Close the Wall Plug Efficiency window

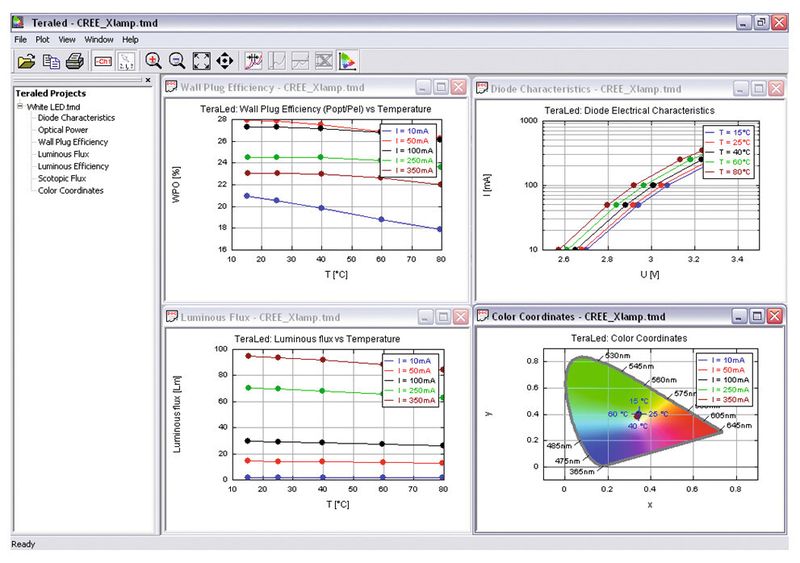pyautogui.click(x=459, y=87)
